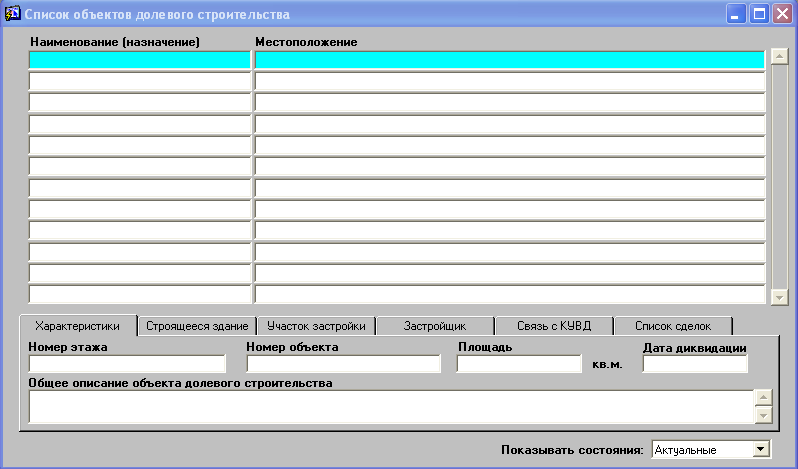The image size is (798, 469).
Task: Click the description box scroll up arrow
Action: pos(763,397)
